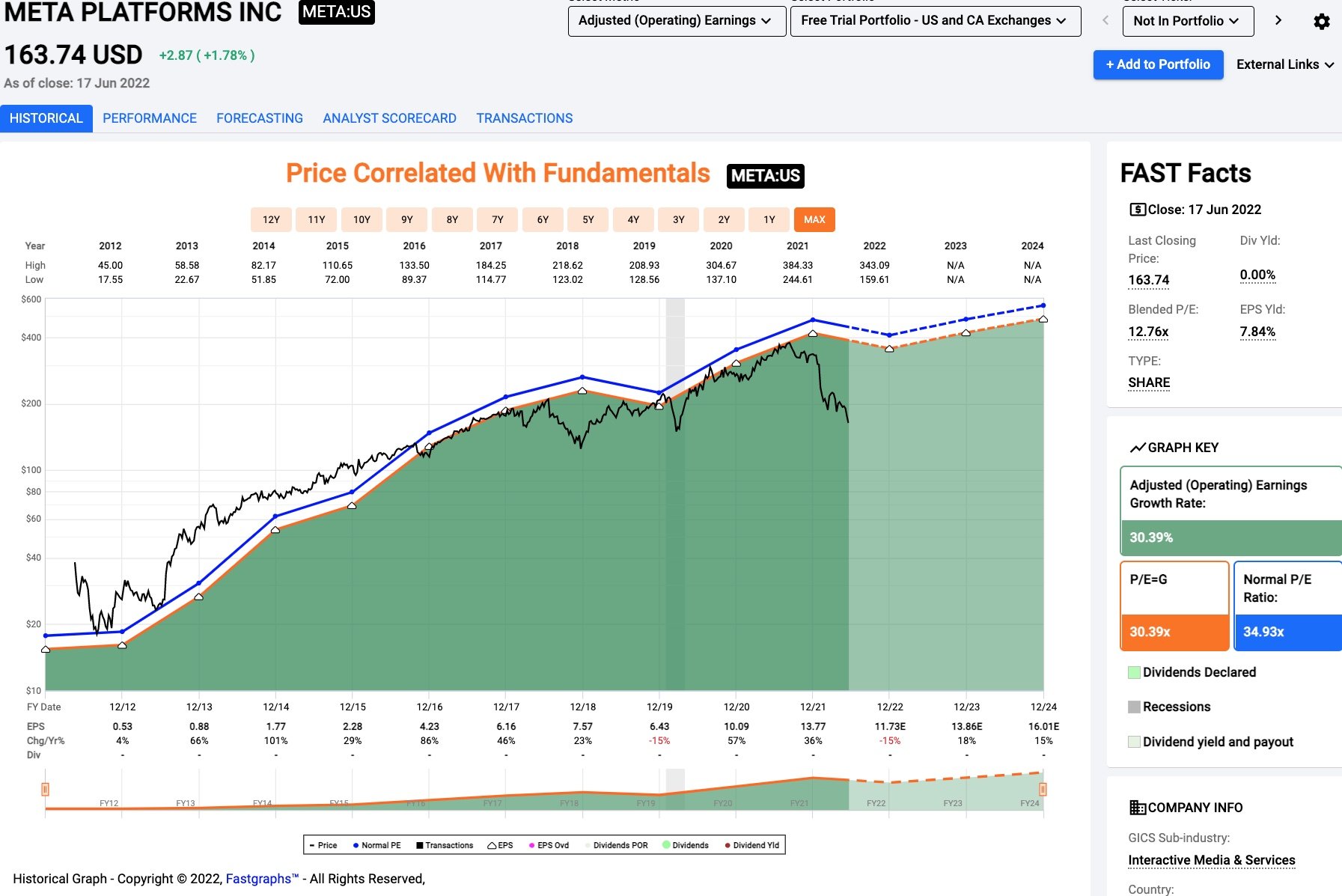1342x896 pixels.
Task: Select the 1Y time range
Action: (x=769, y=219)
